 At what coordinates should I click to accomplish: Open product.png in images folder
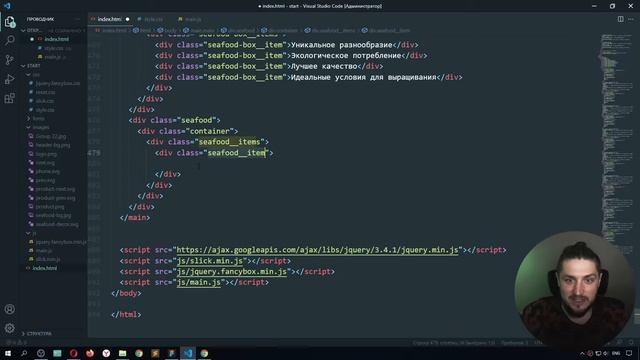click(49, 207)
